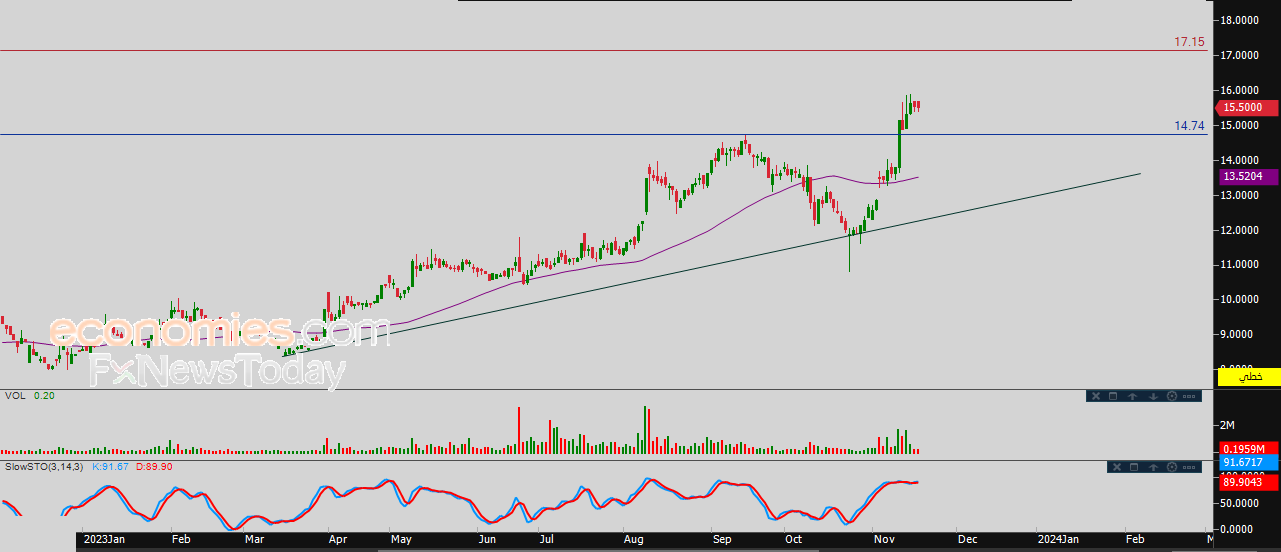The width and height of the screenshot is (1281, 552).
Task: Click the 15.5000 current price tag
Action: 1249,107
